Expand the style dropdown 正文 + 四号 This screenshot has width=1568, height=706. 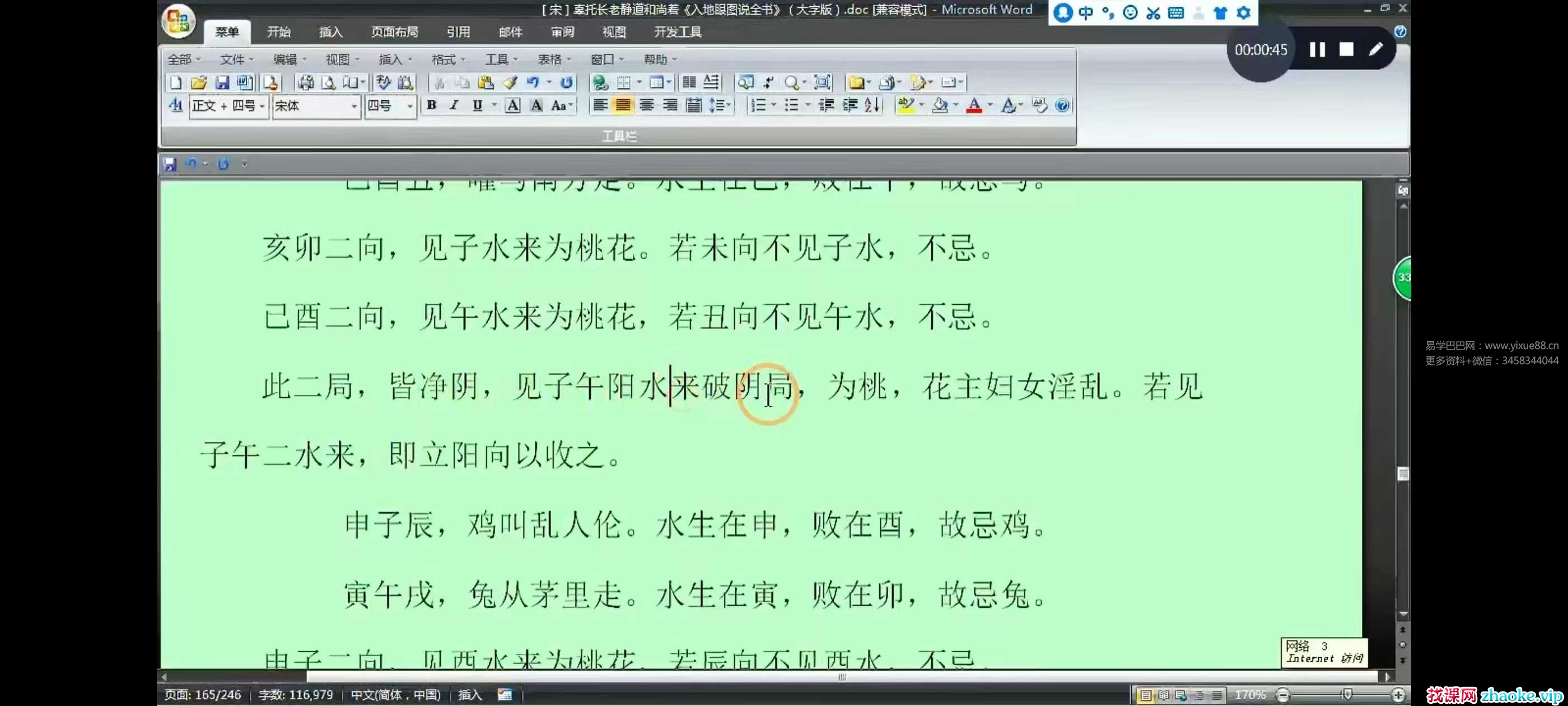point(262,106)
